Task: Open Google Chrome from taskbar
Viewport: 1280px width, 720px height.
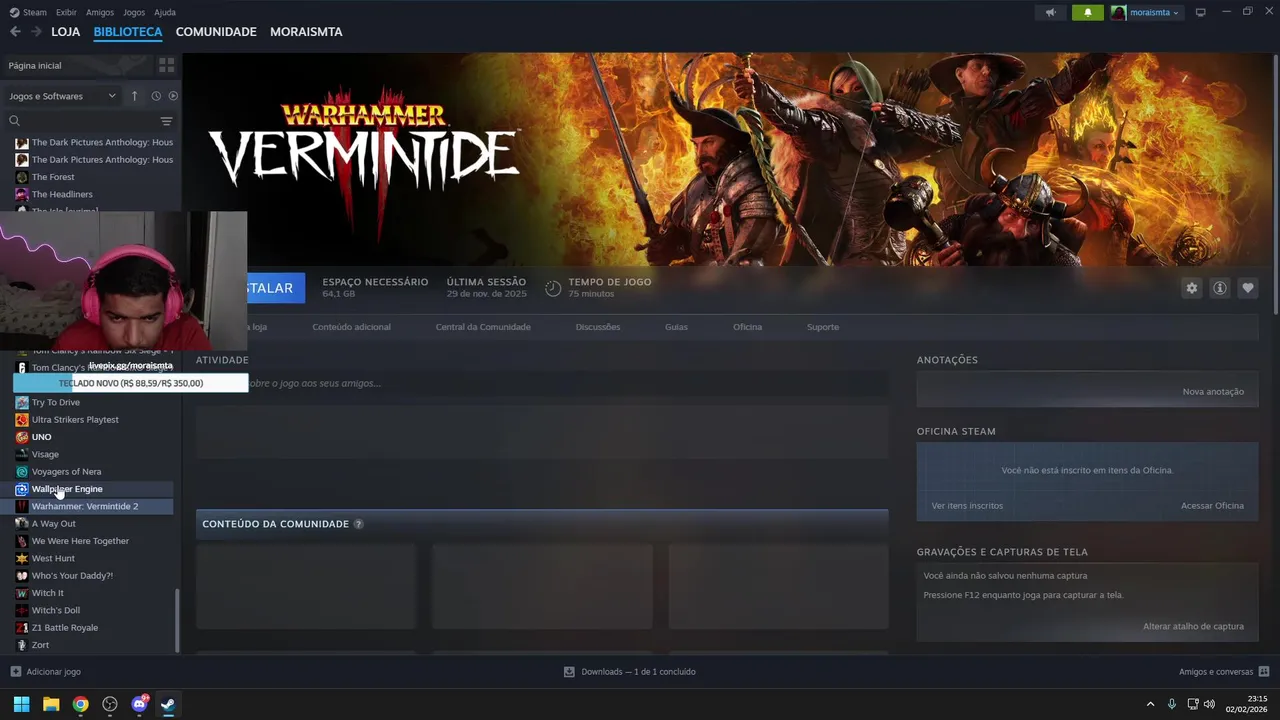Action: (x=80, y=704)
